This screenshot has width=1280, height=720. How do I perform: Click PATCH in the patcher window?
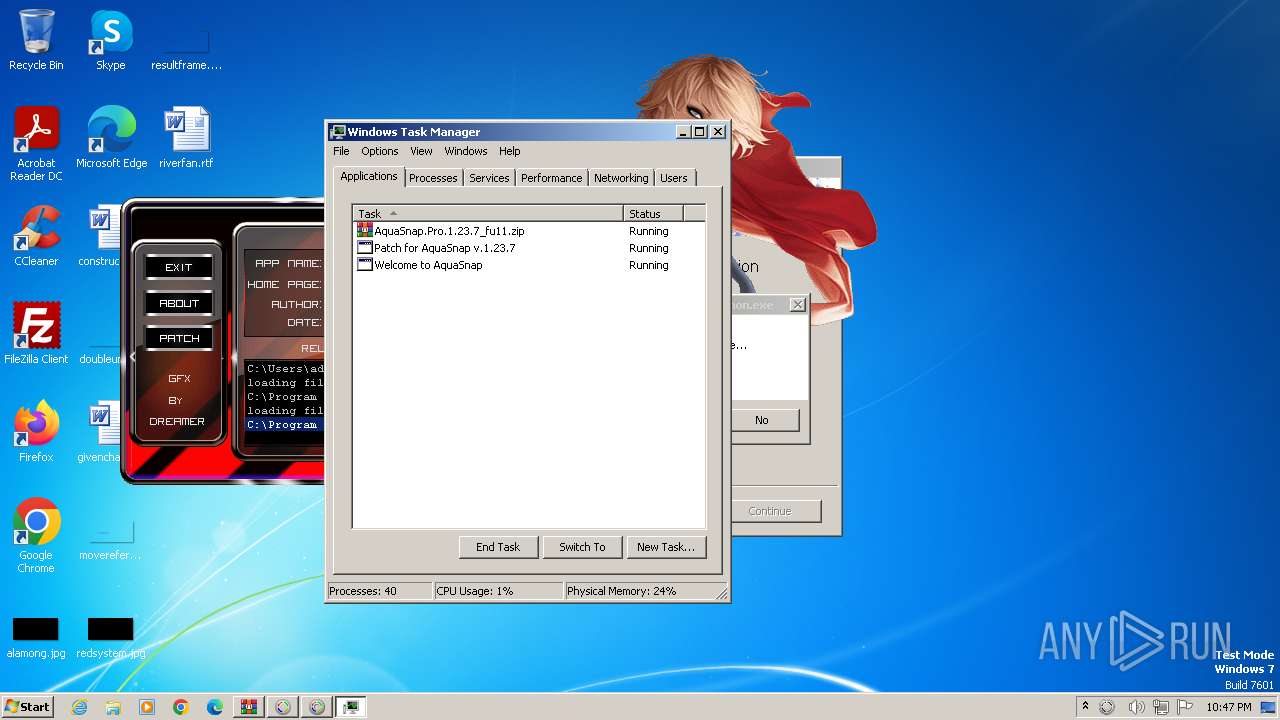[x=179, y=338]
